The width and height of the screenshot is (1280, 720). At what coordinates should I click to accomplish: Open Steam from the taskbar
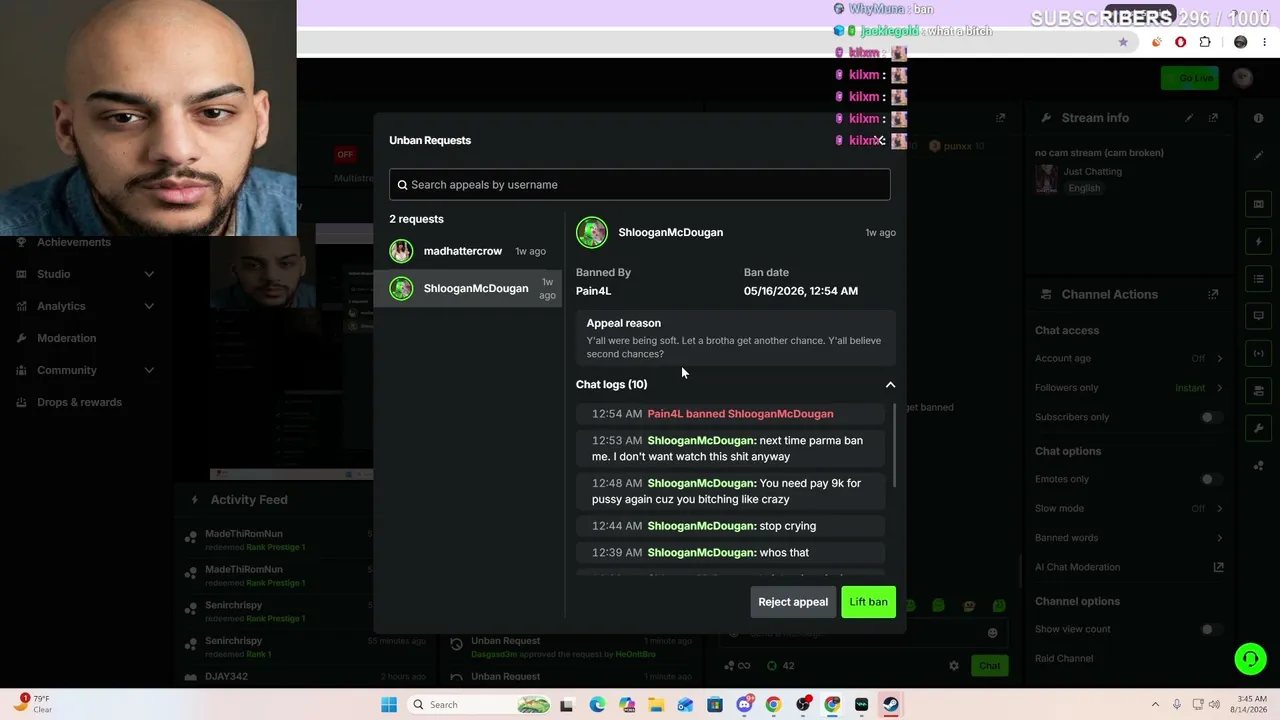[891, 705]
